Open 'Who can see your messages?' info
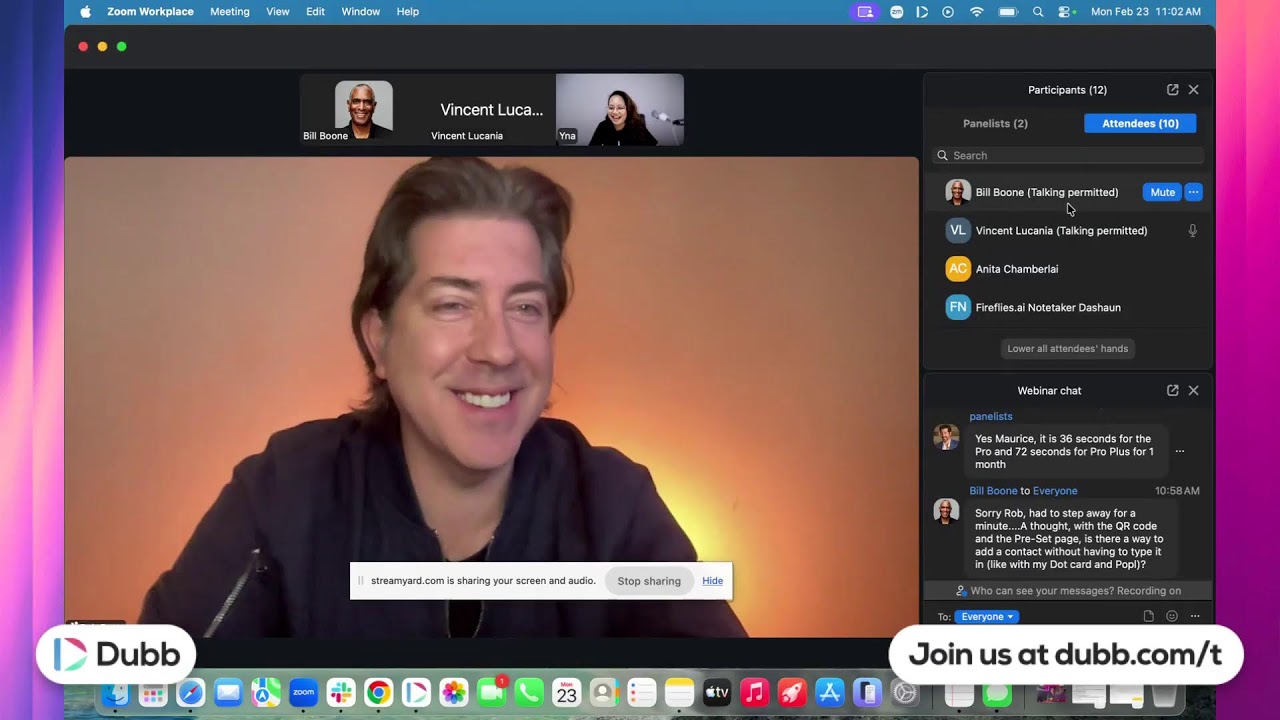This screenshot has height=720, width=1280. [x=1067, y=591]
